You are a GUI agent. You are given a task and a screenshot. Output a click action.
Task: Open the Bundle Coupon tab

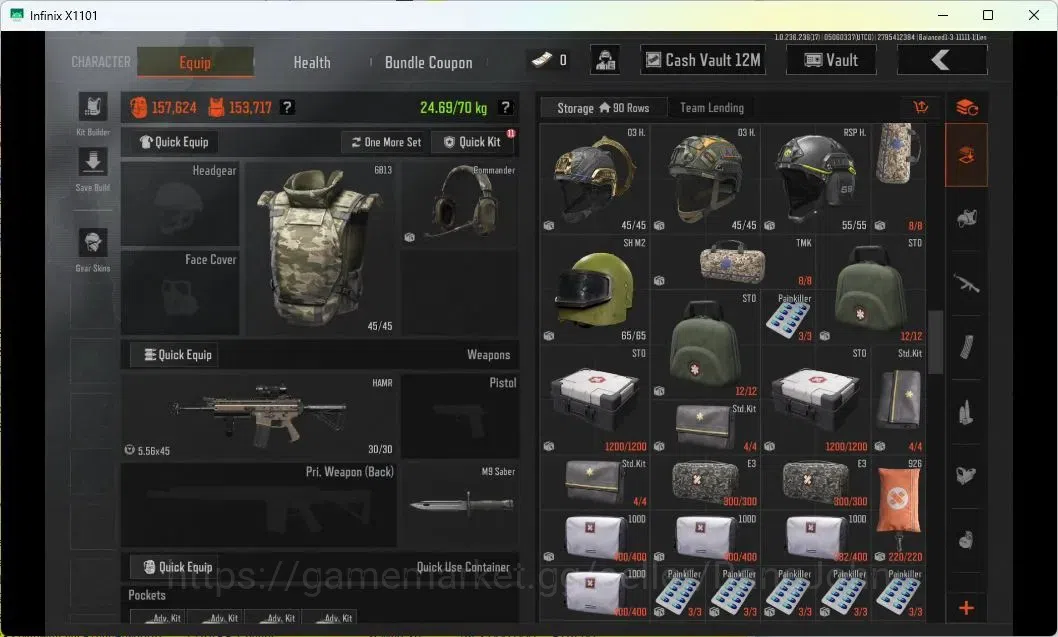pyautogui.click(x=428, y=62)
